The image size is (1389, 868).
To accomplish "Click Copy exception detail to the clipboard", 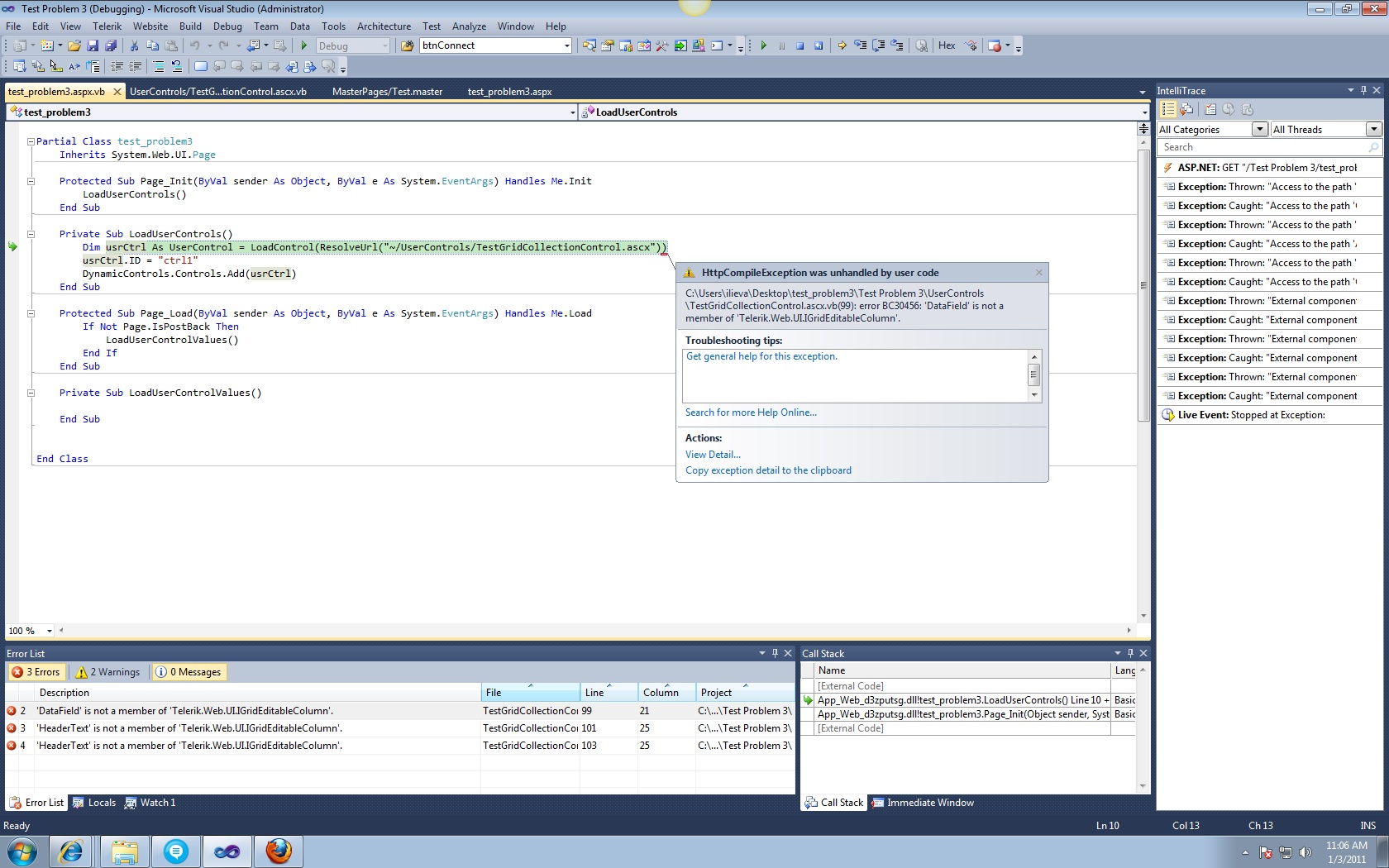I will [x=768, y=470].
